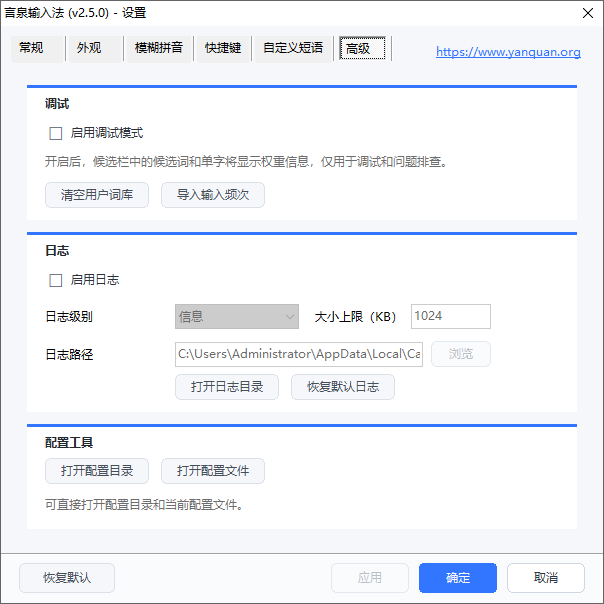This screenshot has height=604, width=604.
Task: Click the description starting with 开启后，候选栏中的候选词
Action: pyautogui.click(x=247, y=161)
